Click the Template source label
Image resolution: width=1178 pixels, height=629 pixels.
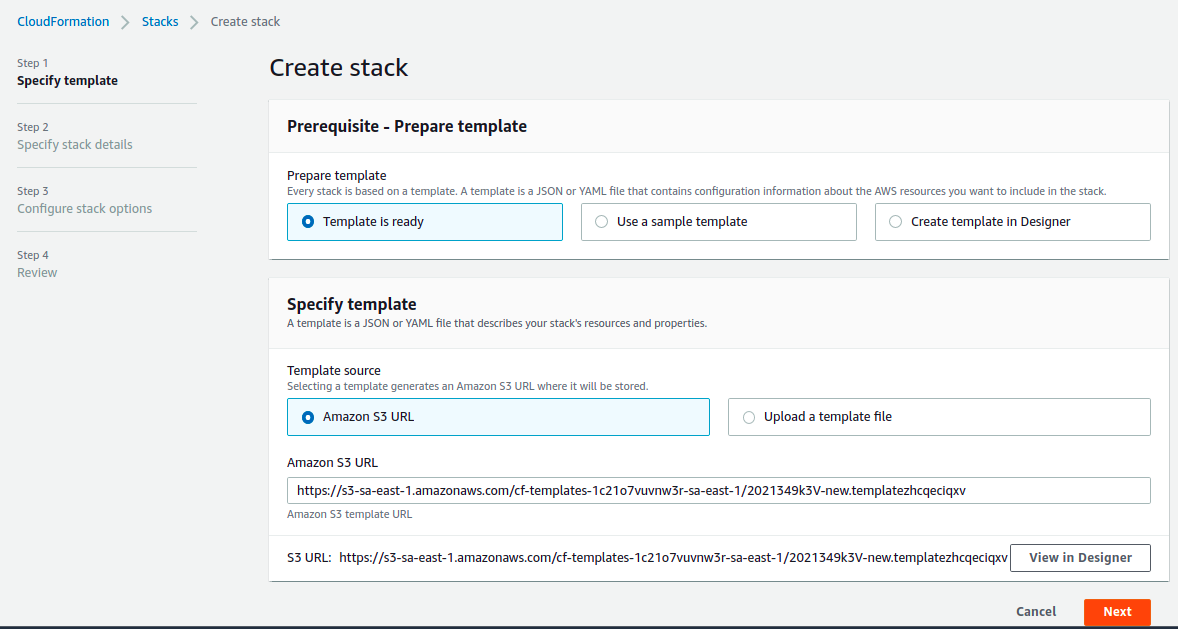tap(334, 370)
